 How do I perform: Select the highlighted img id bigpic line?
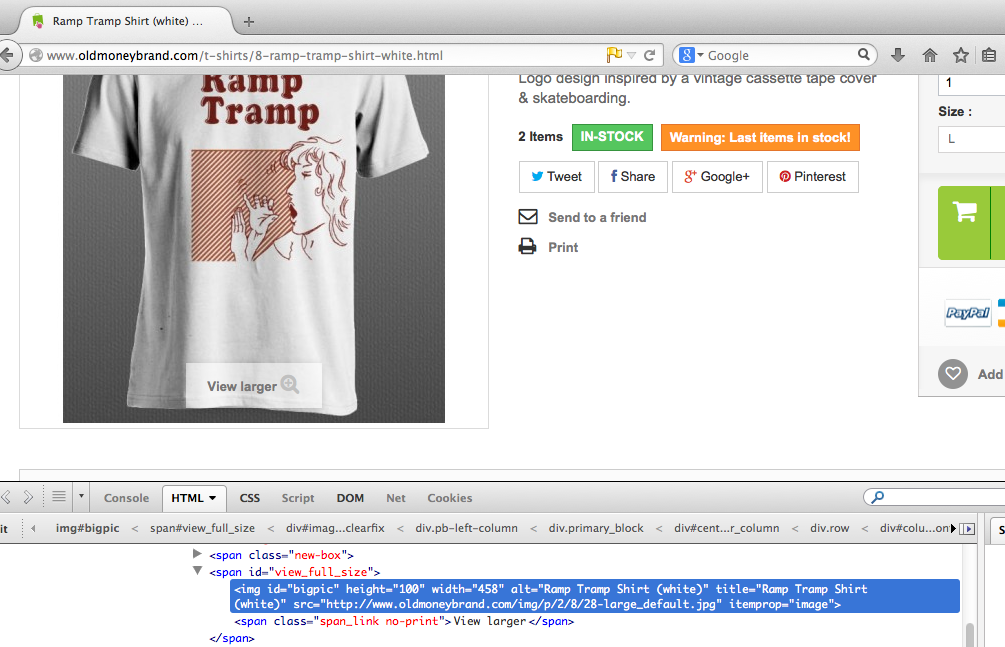coord(595,596)
